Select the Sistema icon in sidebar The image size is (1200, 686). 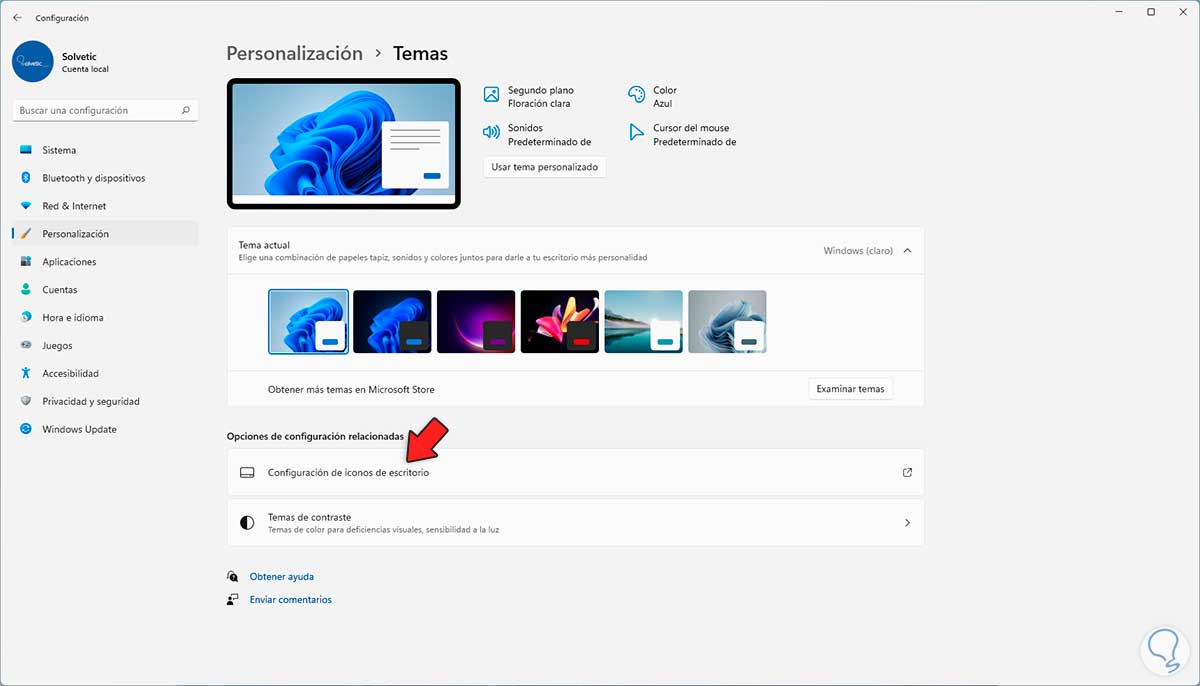(26, 150)
